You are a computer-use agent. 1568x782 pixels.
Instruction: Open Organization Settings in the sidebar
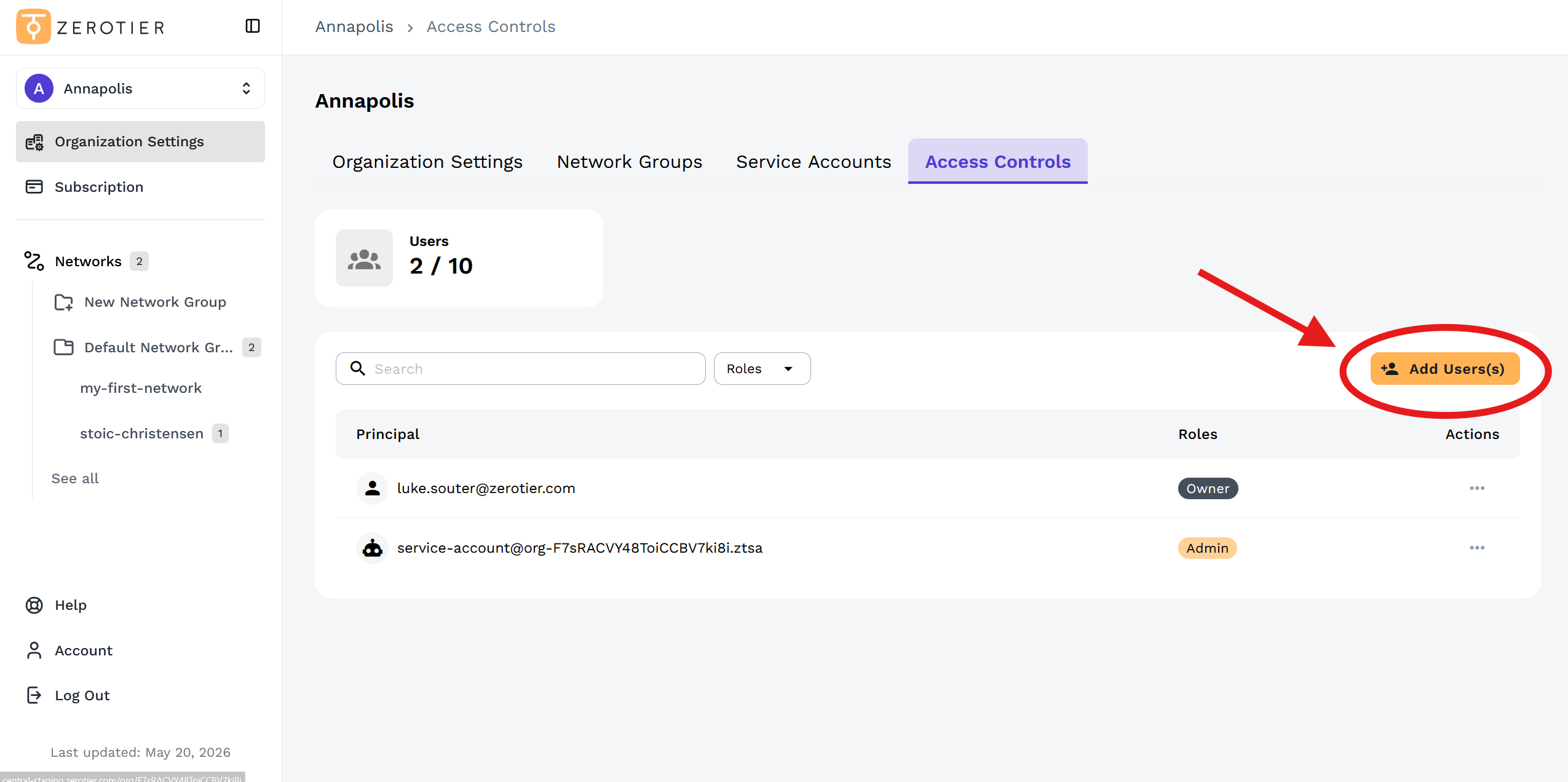140,141
